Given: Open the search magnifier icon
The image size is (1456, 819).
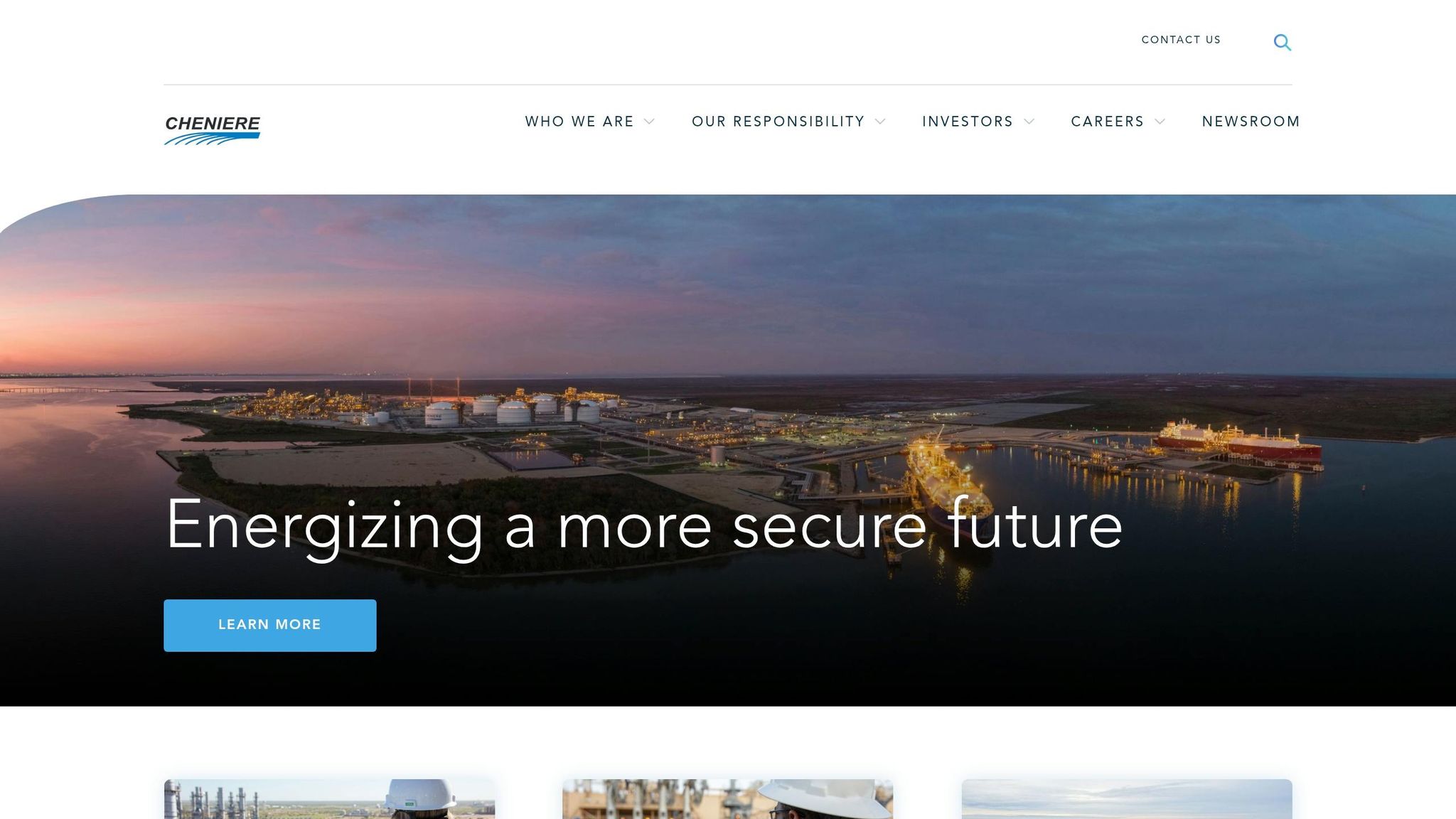Looking at the screenshot, I should pos(1282,42).
